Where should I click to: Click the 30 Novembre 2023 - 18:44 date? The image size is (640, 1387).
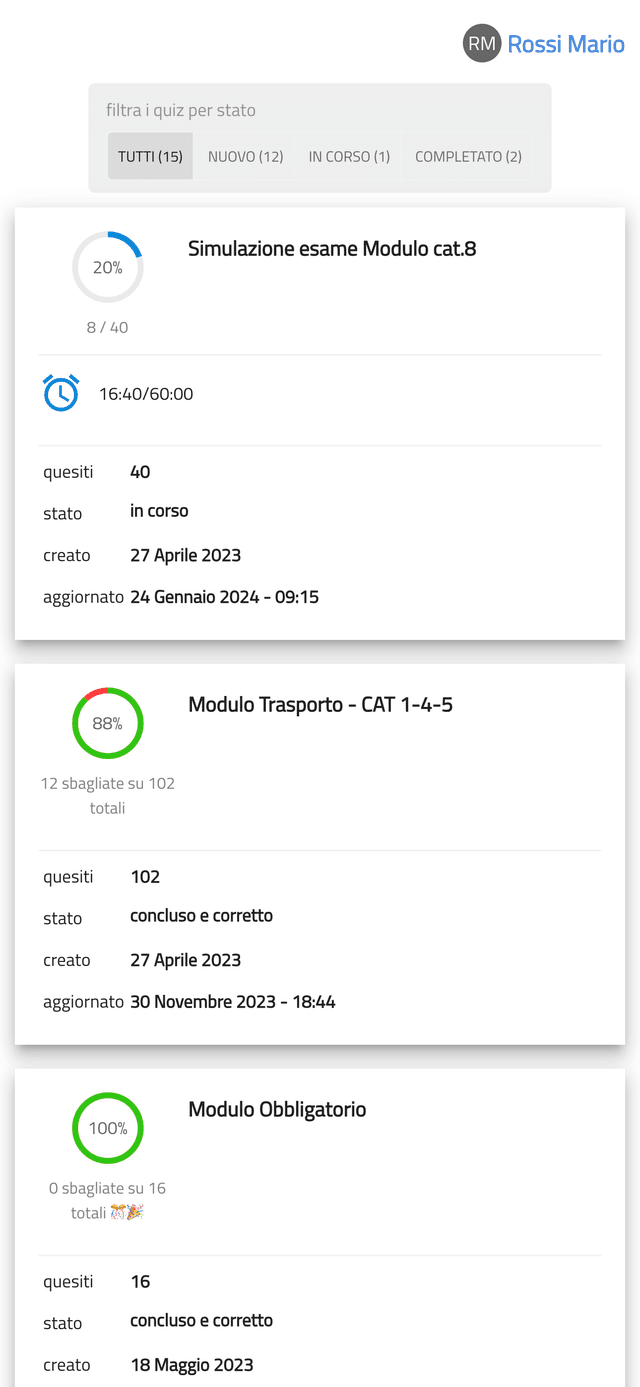(x=233, y=1001)
